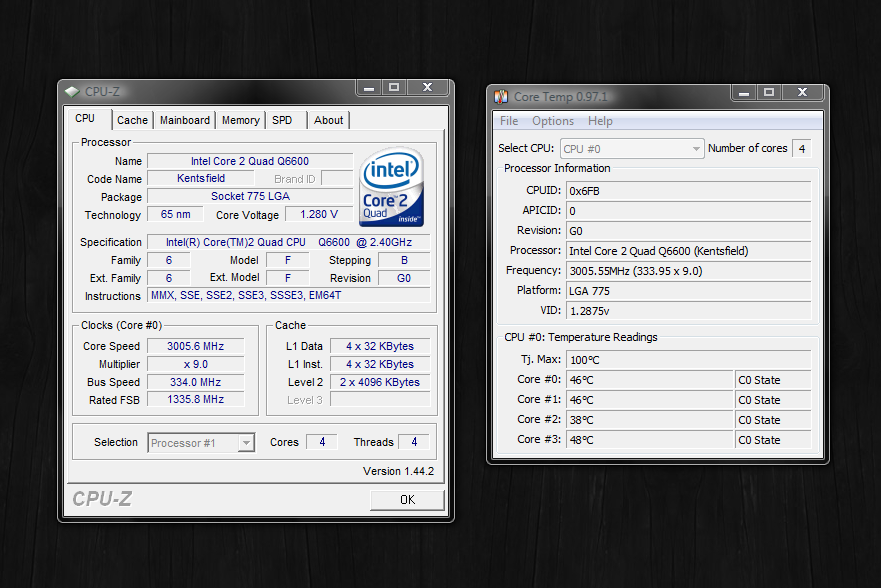881x588 pixels.
Task: Click the Rated FSB 1335.8 MHz value
Action: (196, 399)
